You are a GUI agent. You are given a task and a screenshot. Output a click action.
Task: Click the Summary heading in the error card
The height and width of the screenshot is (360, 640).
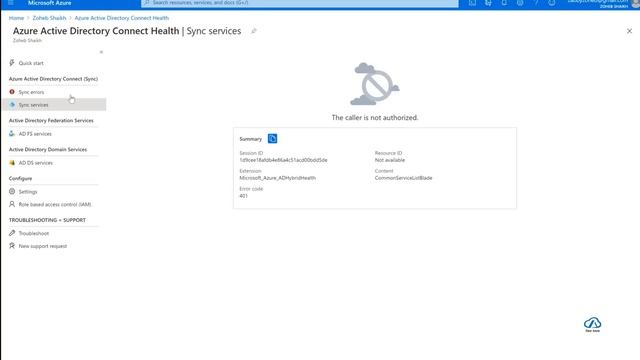pyautogui.click(x=251, y=139)
